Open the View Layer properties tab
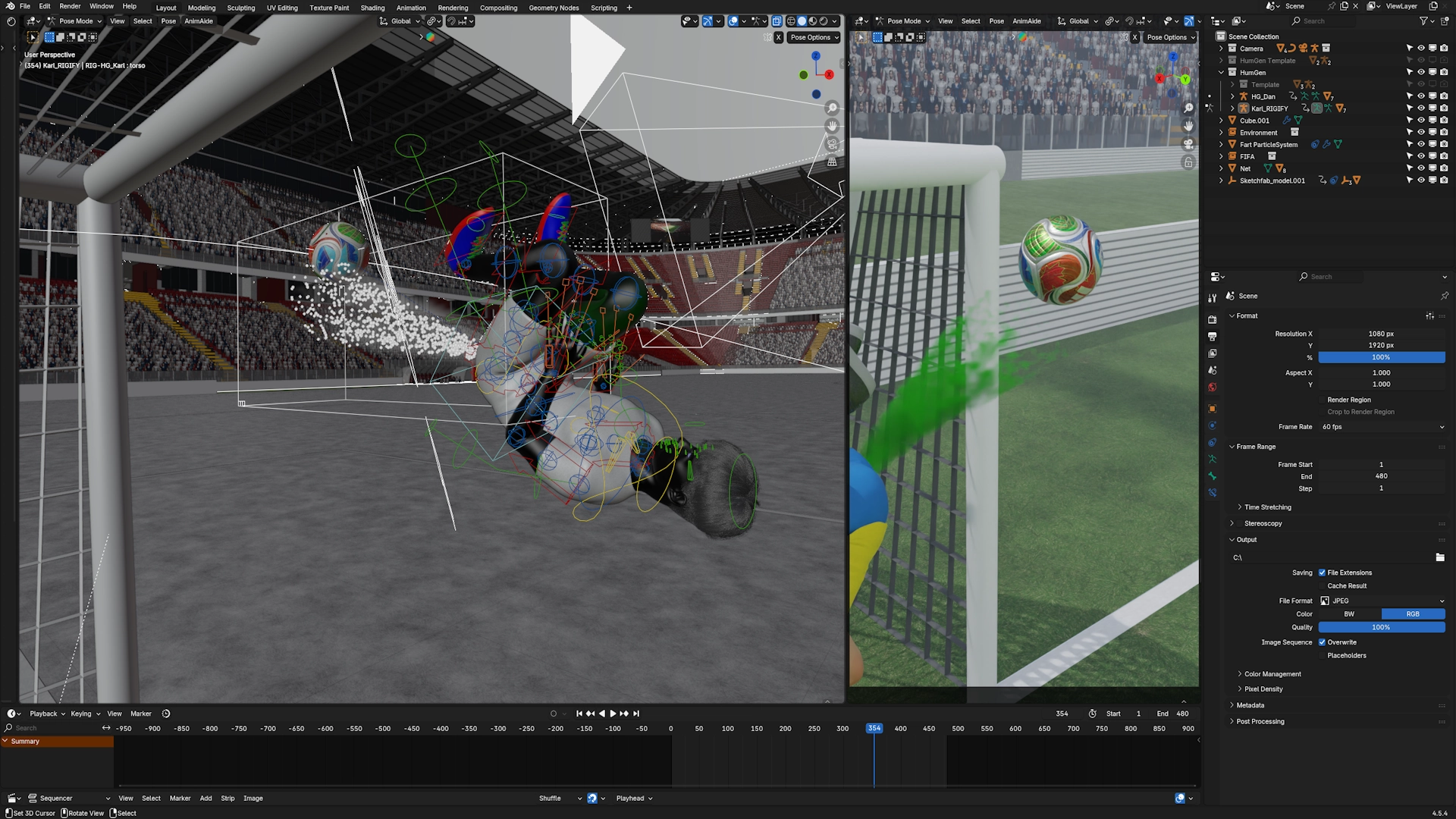The height and width of the screenshot is (819, 1456). (x=1212, y=353)
